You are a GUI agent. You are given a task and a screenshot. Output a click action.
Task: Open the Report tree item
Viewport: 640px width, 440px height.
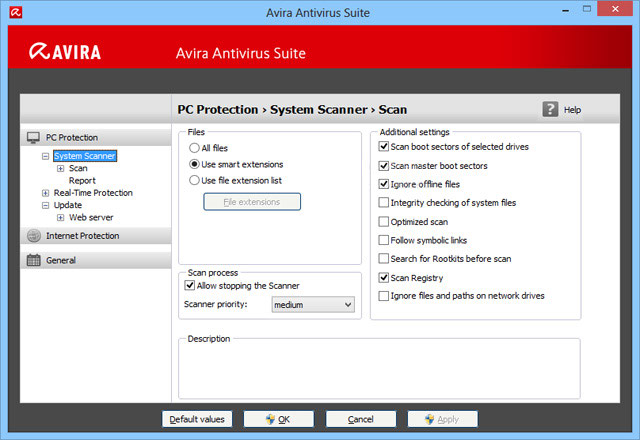click(82, 180)
